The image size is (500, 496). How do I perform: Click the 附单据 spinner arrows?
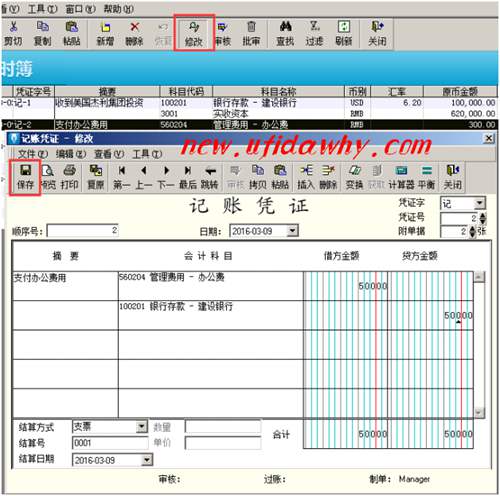pyautogui.click(x=472, y=231)
